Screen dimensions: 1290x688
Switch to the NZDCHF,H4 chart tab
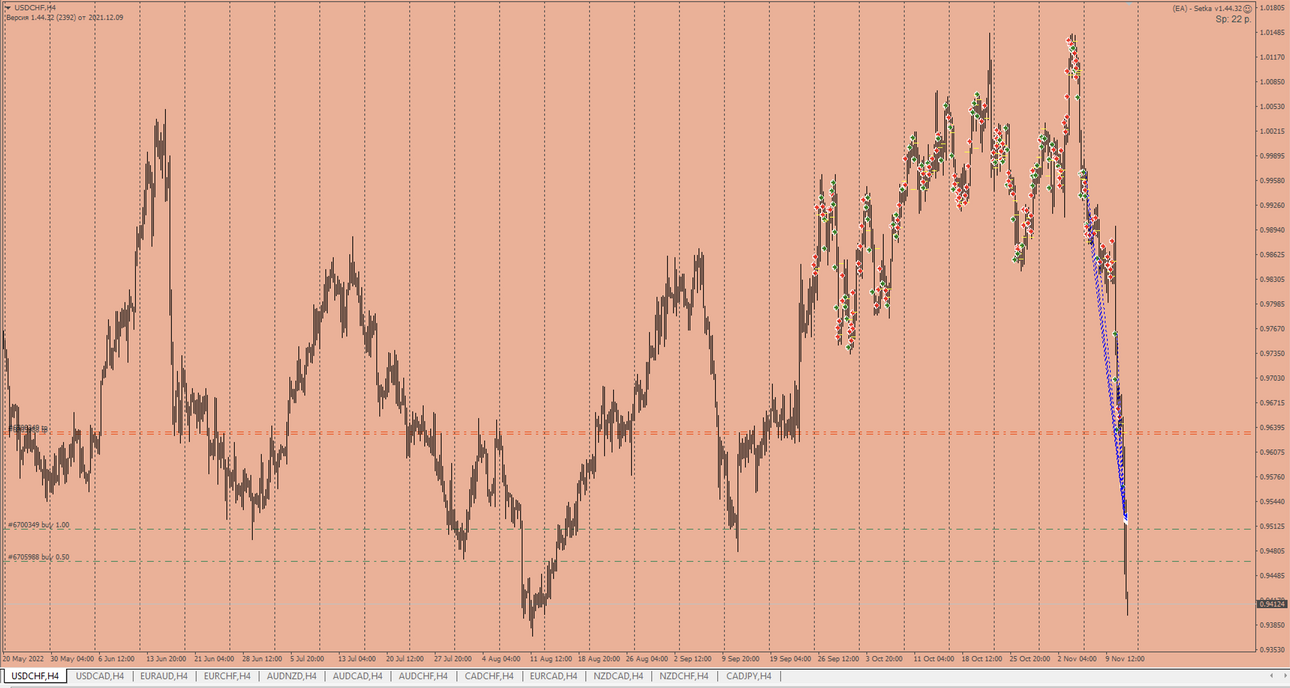[x=684, y=677]
